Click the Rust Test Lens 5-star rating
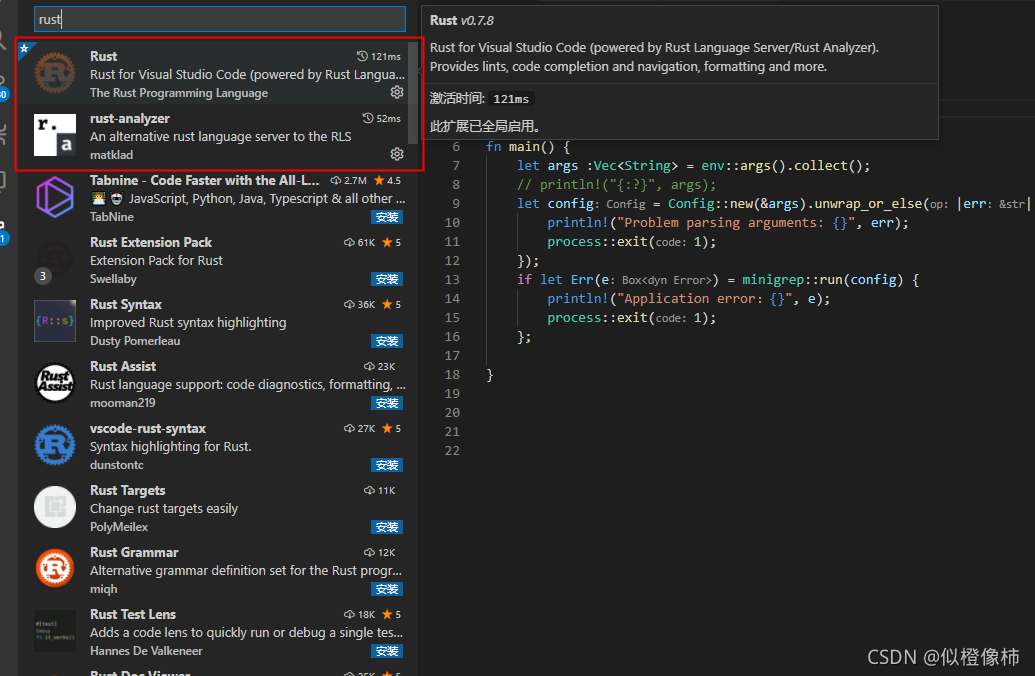The width and height of the screenshot is (1035, 676). click(391, 615)
